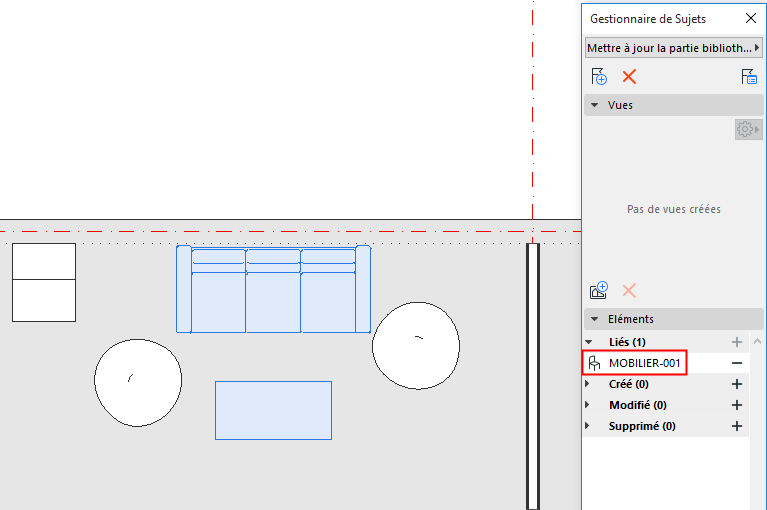Click the plus icon next to Modifié
767x510 pixels.
point(737,405)
